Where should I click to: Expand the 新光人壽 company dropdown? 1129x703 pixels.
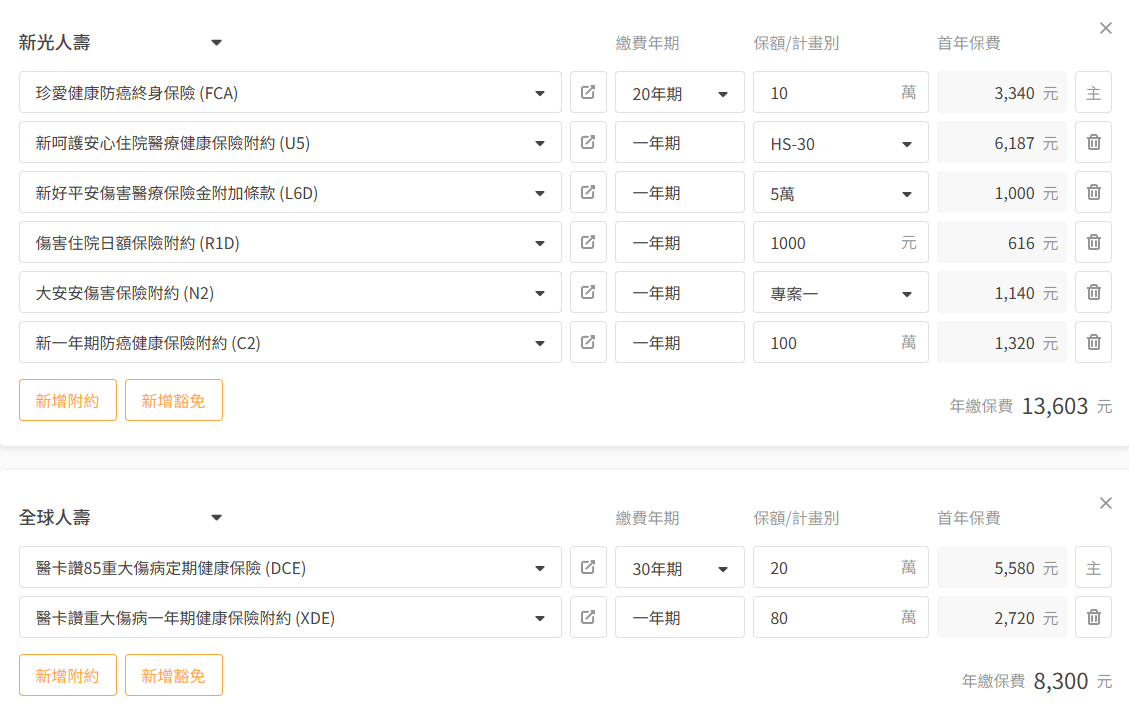(x=216, y=43)
